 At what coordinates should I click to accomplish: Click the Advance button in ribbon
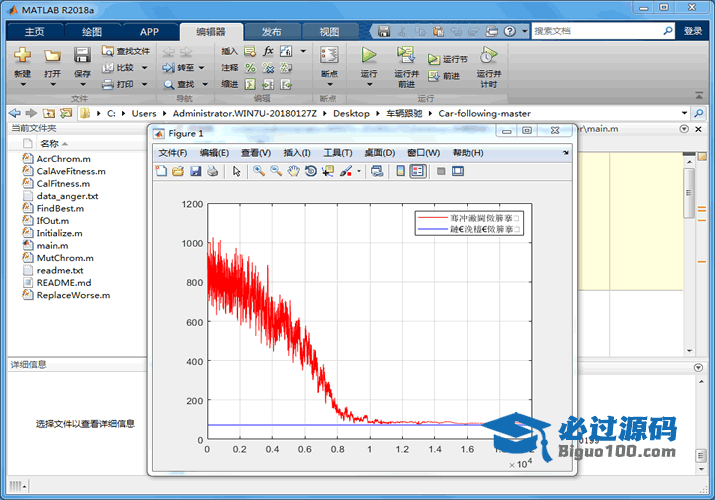[444, 76]
